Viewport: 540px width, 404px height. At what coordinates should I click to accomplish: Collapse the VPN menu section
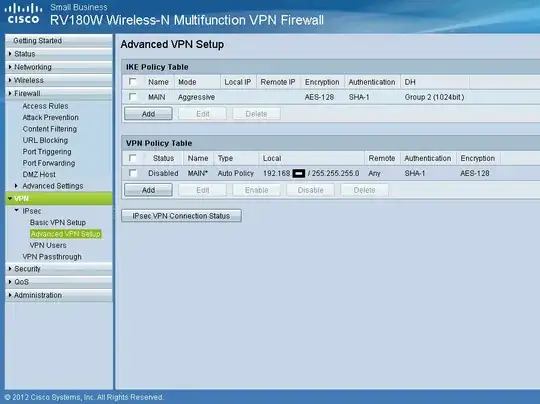click(x=59, y=198)
